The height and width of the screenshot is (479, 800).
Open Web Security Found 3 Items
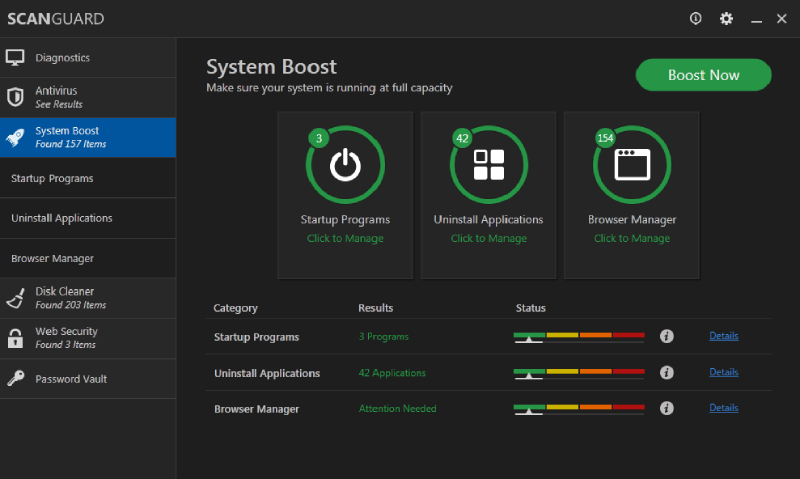coord(88,338)
